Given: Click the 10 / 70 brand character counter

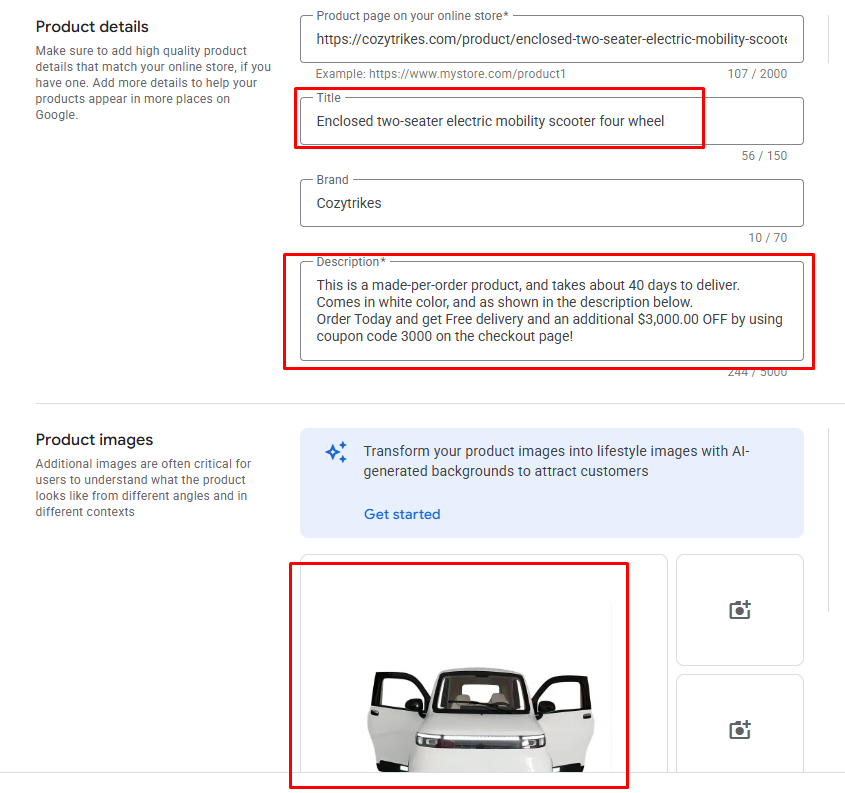Looking at the screenshot, I should 767,238.
